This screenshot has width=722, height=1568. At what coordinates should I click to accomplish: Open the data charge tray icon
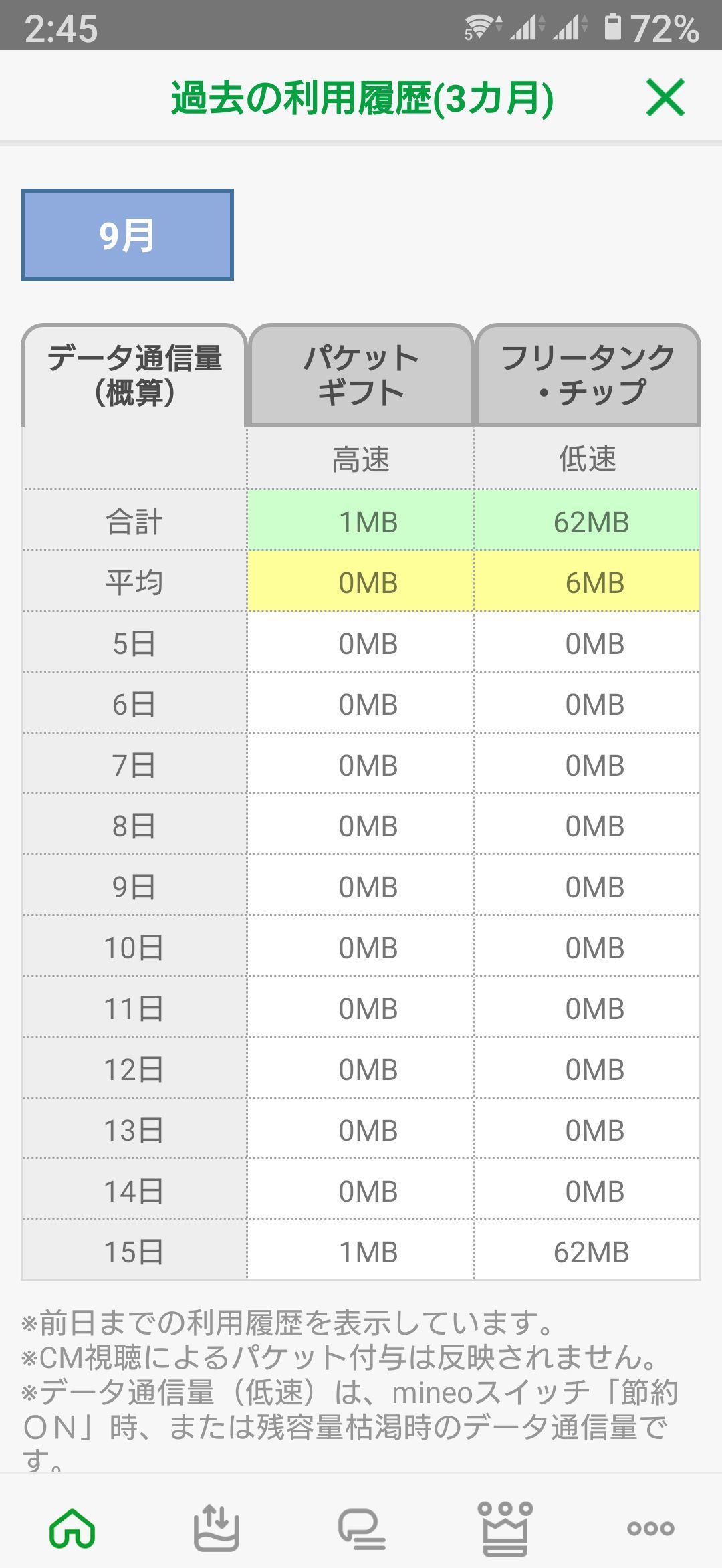[x=216, y=1527]
